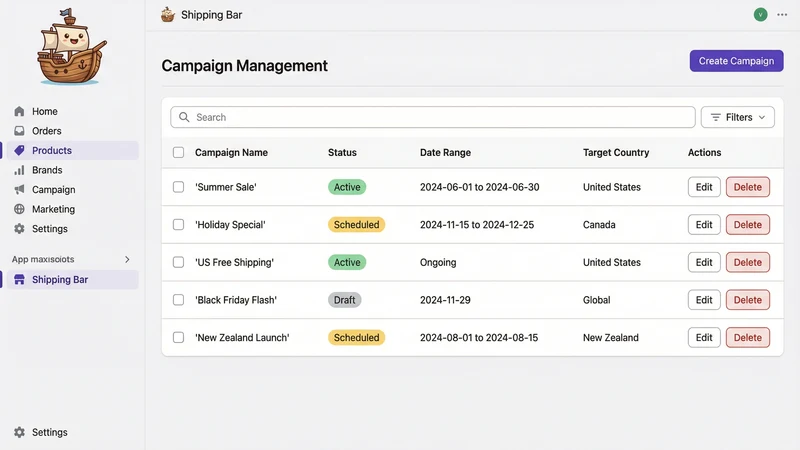800x450 pixels.
Task: Check the 'New Zealand Launch' row checkbox
Action: pyautogui.click(x=178, y=338)
